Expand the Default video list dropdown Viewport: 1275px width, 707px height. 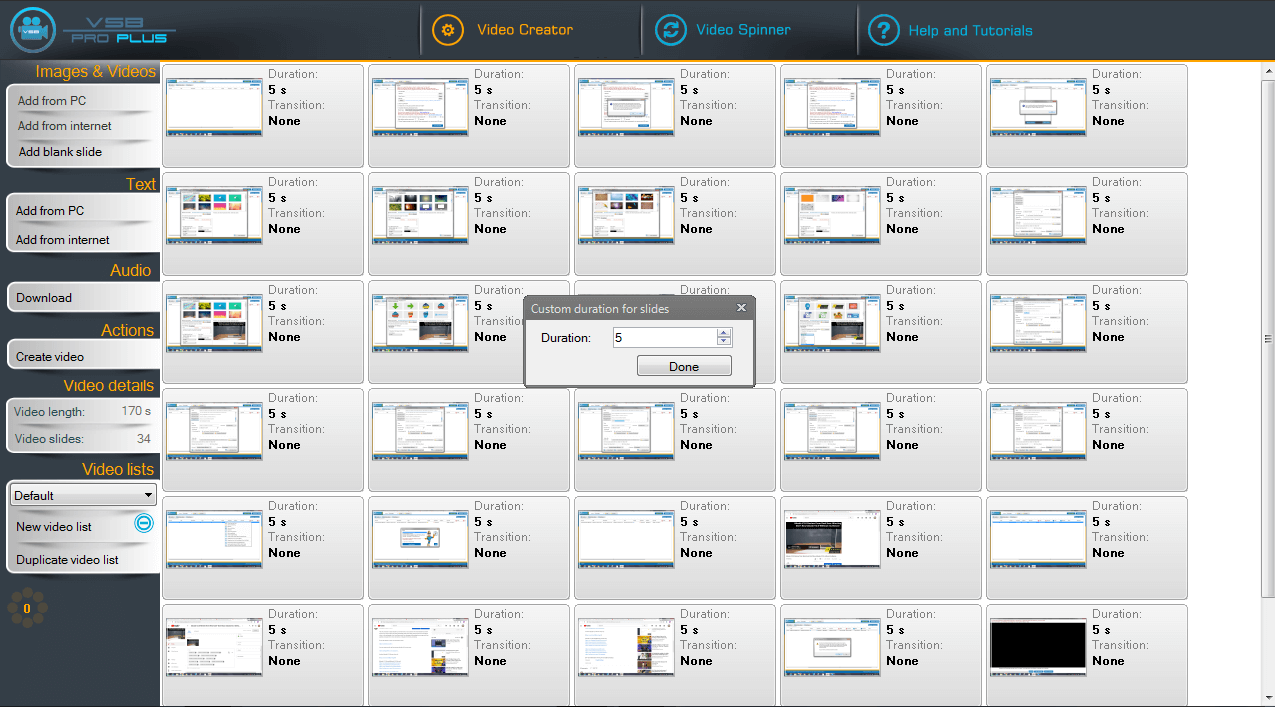[x=82, y=495]
